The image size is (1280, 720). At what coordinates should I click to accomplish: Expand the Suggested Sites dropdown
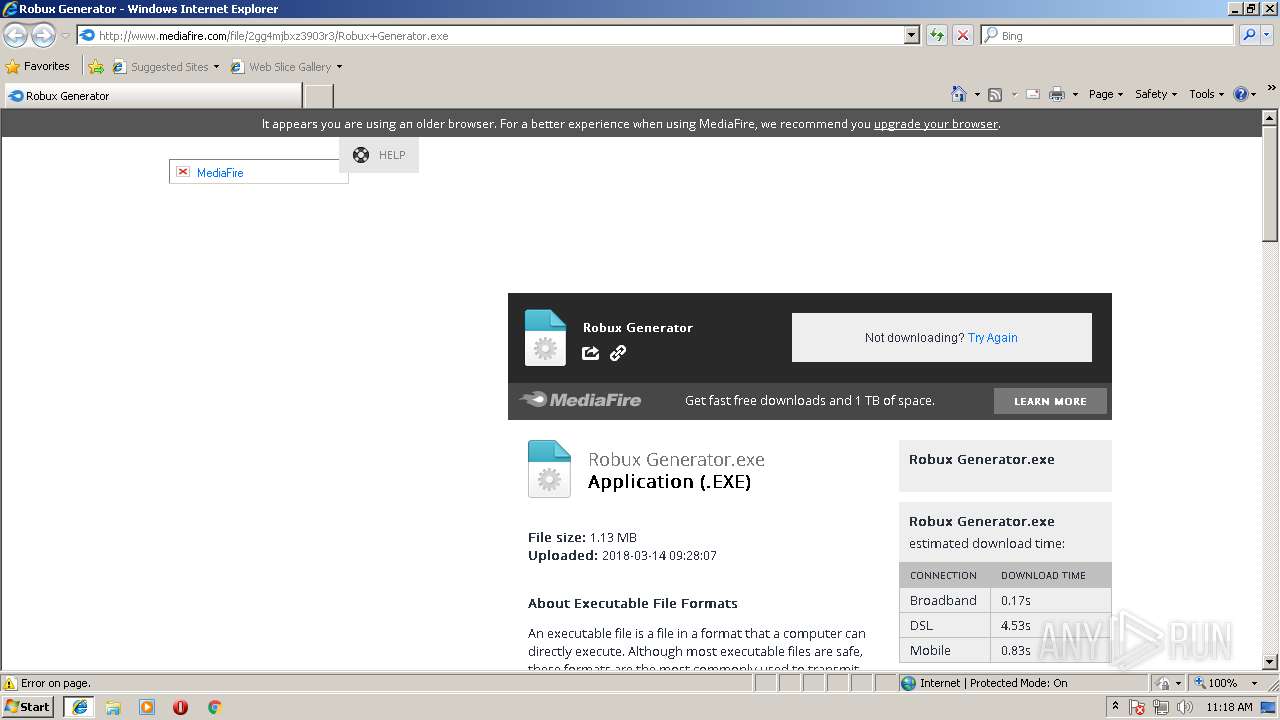pos(216,67)
